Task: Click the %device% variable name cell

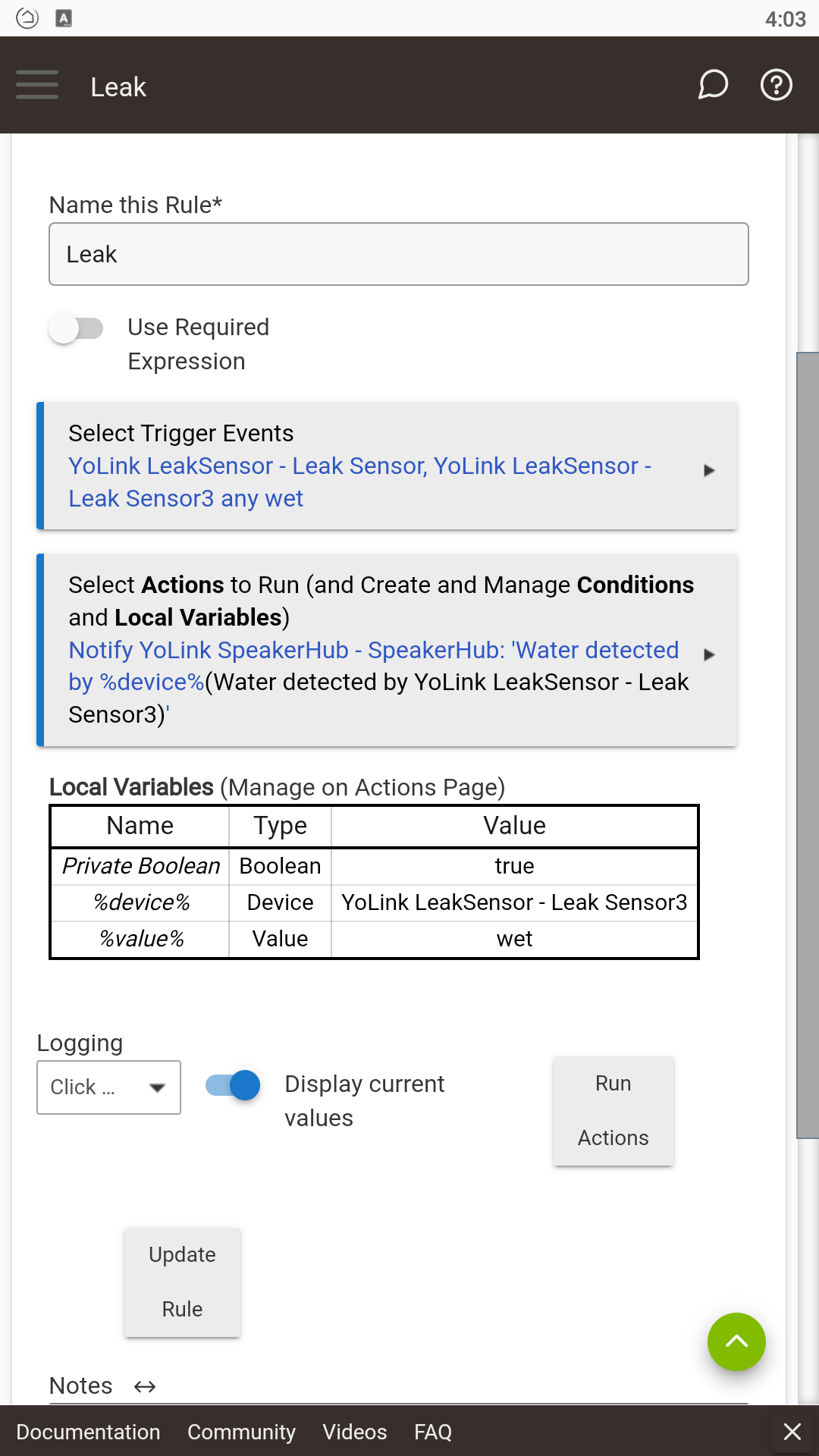Action: pyautogui.click(x=140, y=902)
